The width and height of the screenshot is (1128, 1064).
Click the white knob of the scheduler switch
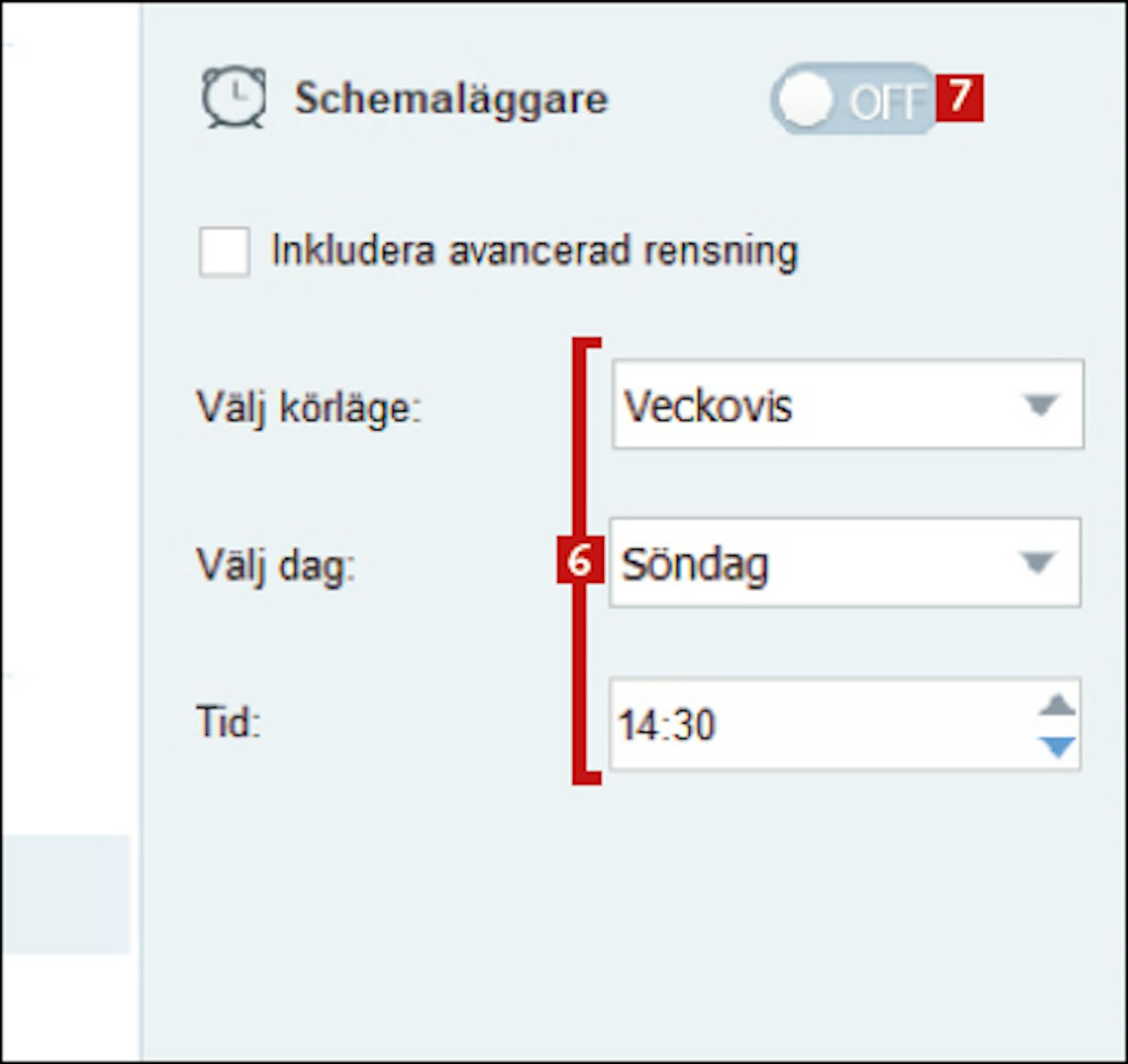click(x=805, y=99)
